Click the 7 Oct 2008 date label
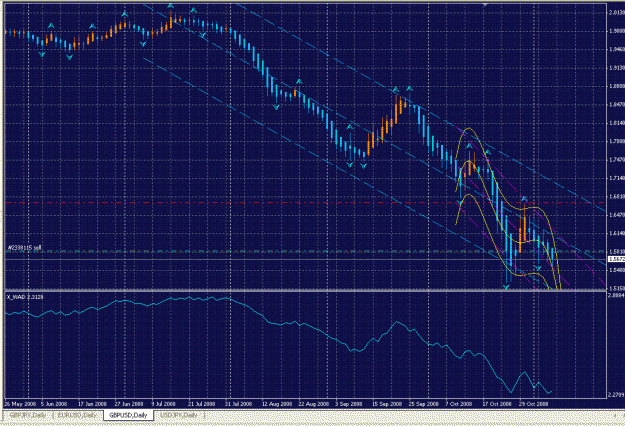The height and width of the screenshot is (426, 625). pos(459,404)
